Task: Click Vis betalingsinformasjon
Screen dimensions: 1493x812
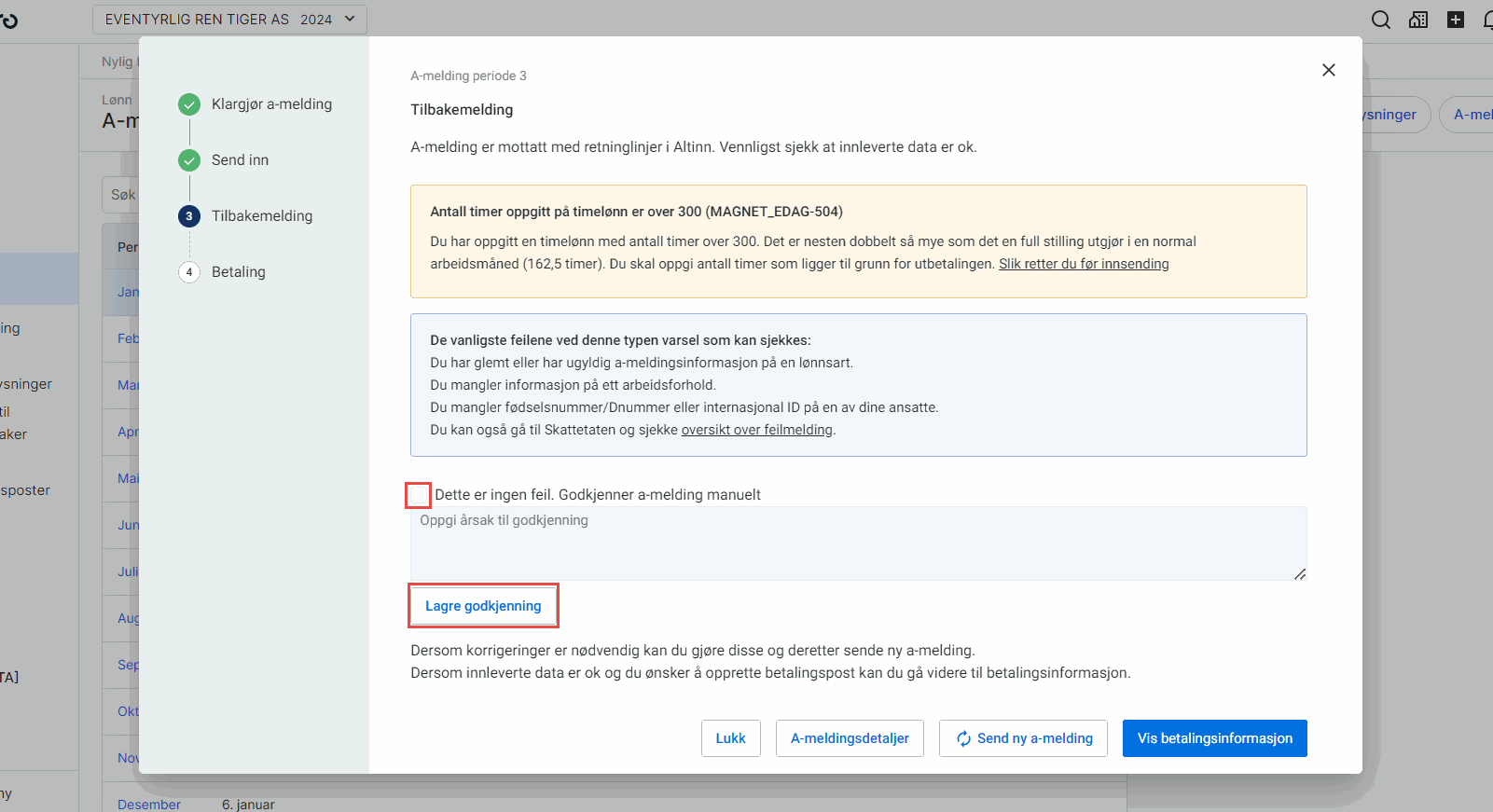Action: [x=1214, y=738]
